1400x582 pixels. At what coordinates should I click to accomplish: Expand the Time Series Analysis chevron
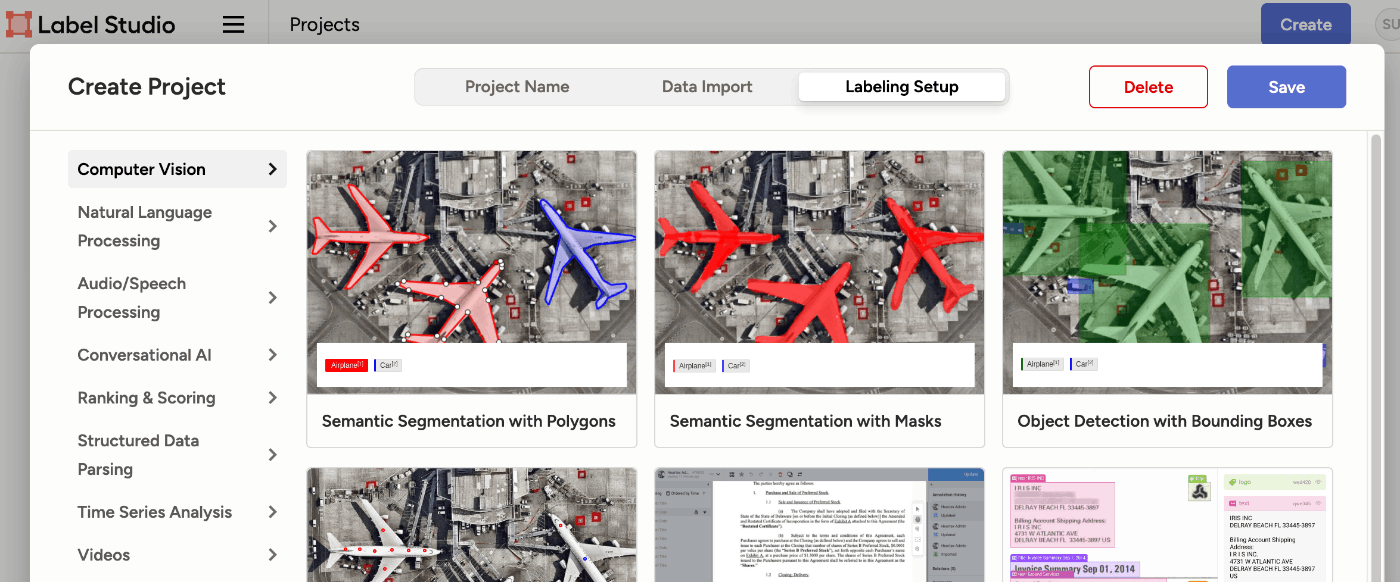point(272,512)
